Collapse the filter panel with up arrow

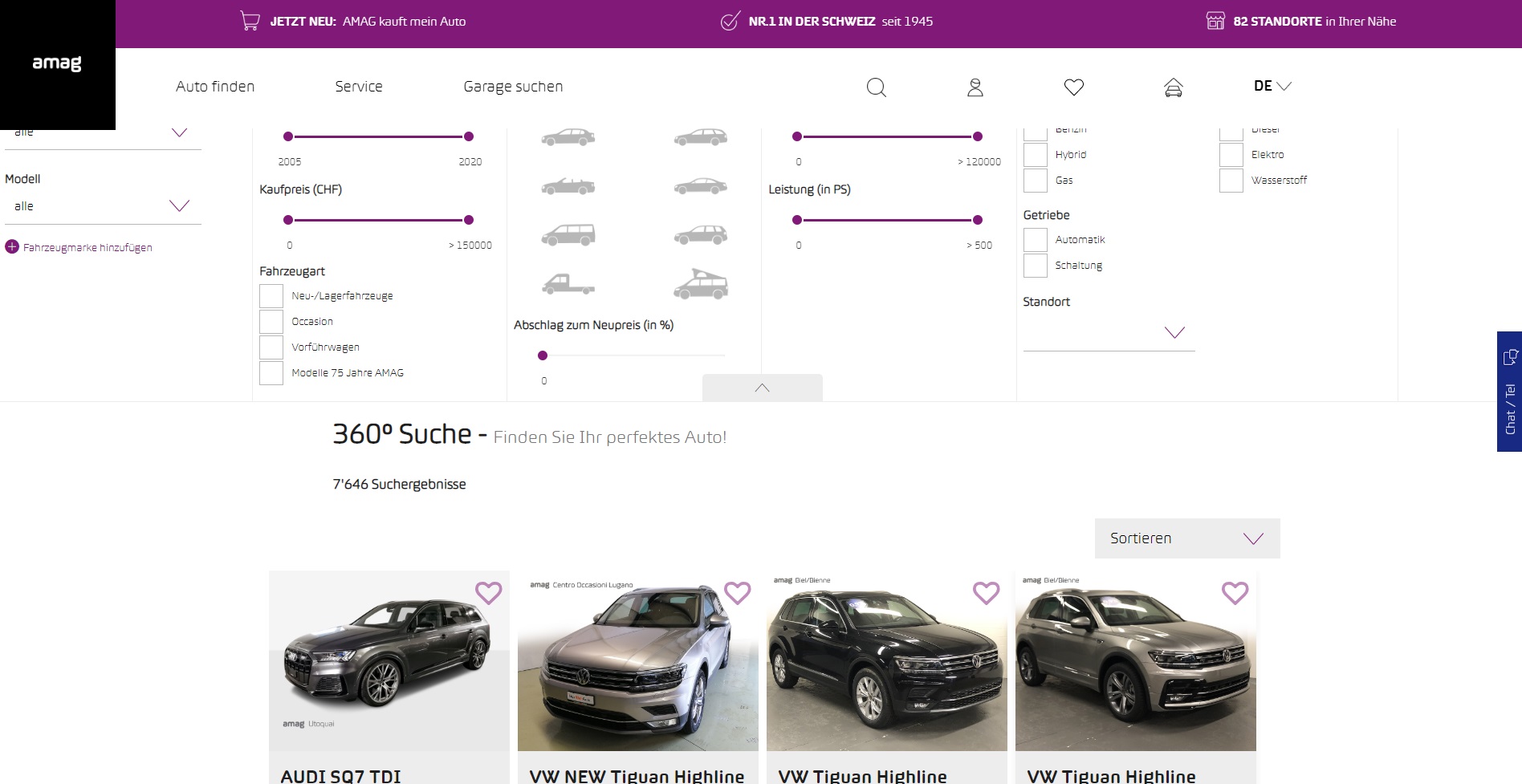[x=763, y=388]
